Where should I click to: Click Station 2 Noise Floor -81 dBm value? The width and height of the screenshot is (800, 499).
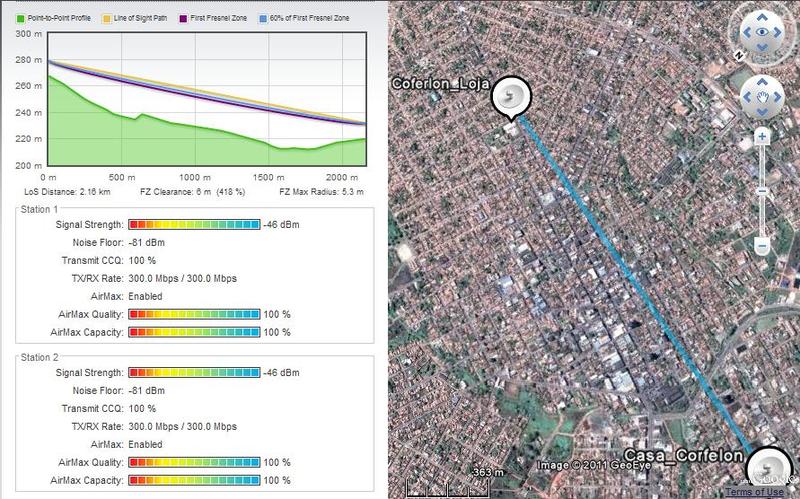pyautogui.click(x=146, y=390)
